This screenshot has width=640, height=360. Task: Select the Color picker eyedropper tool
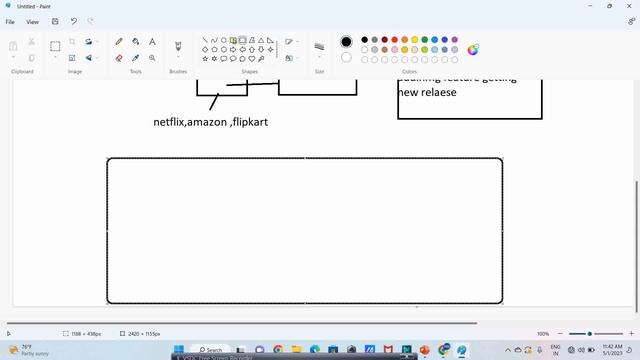point(136,58)
